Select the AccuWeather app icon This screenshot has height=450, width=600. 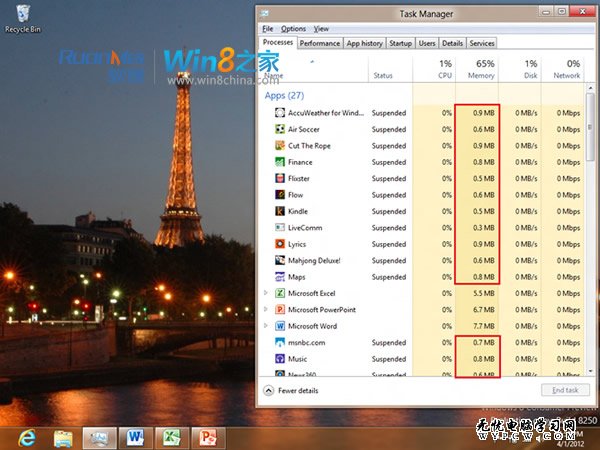pos(280,113)
